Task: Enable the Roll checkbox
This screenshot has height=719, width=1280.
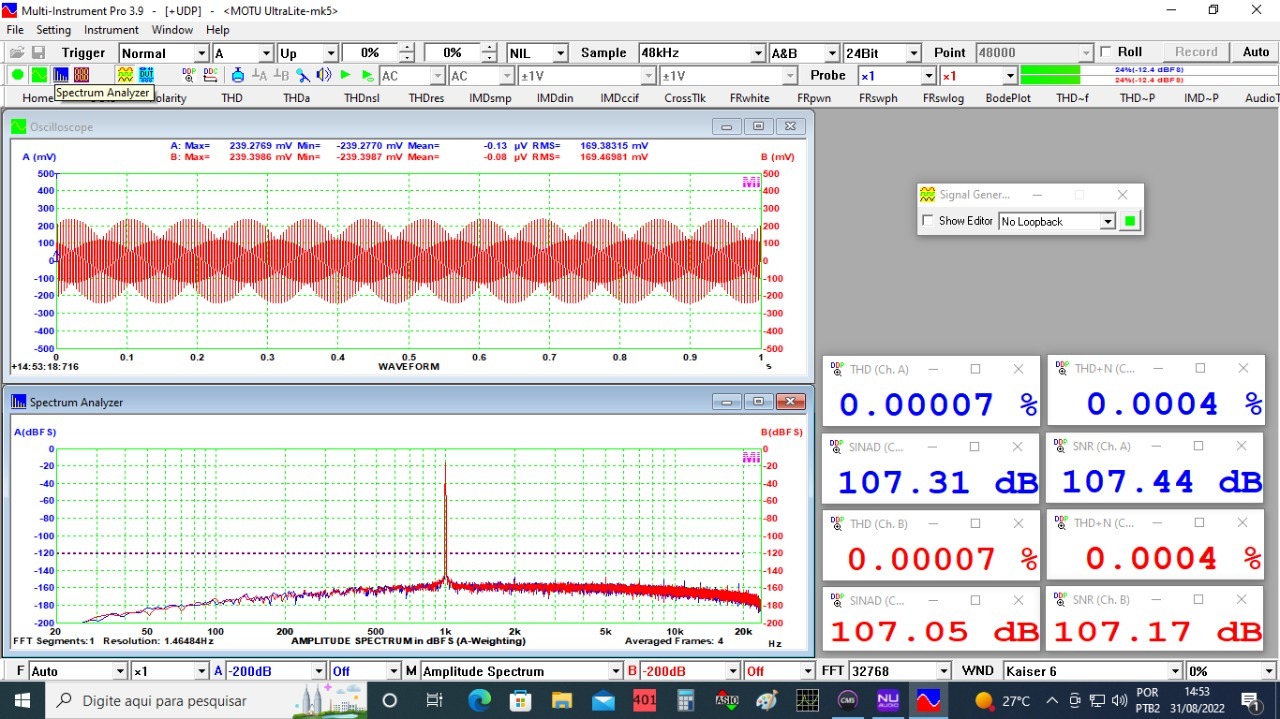Action: click(x=1105, y=52)
